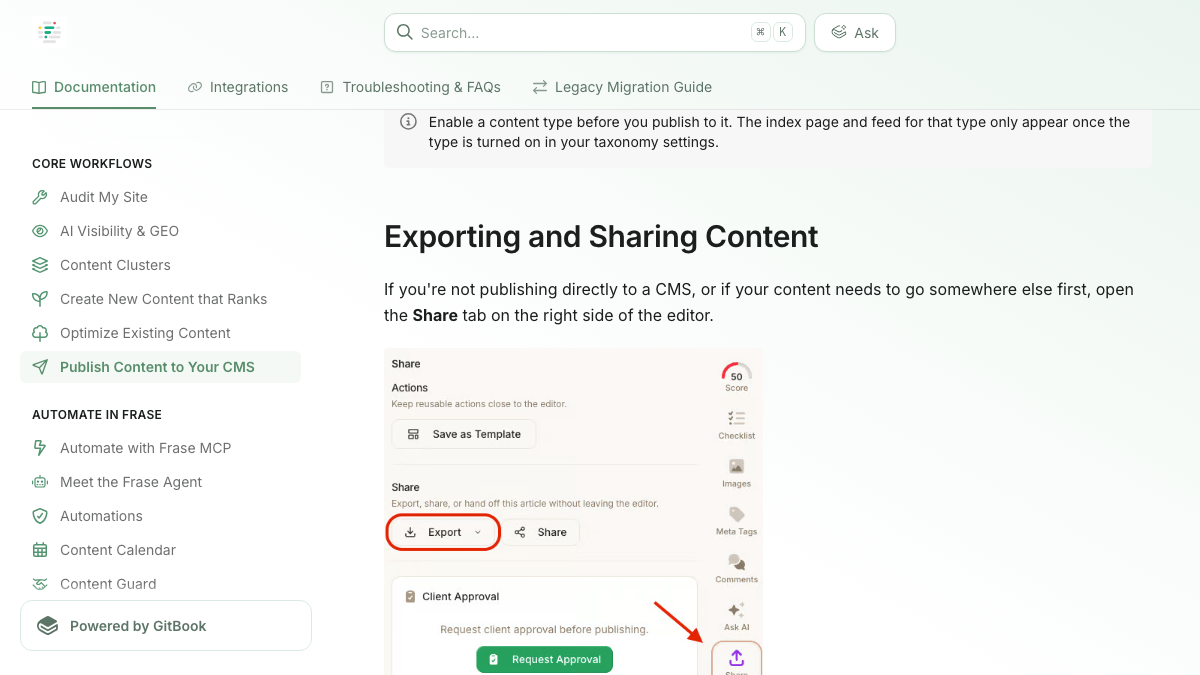Open AI Visibility & GEO page
Screen dimensions: 1200x675
click(160, 231)
